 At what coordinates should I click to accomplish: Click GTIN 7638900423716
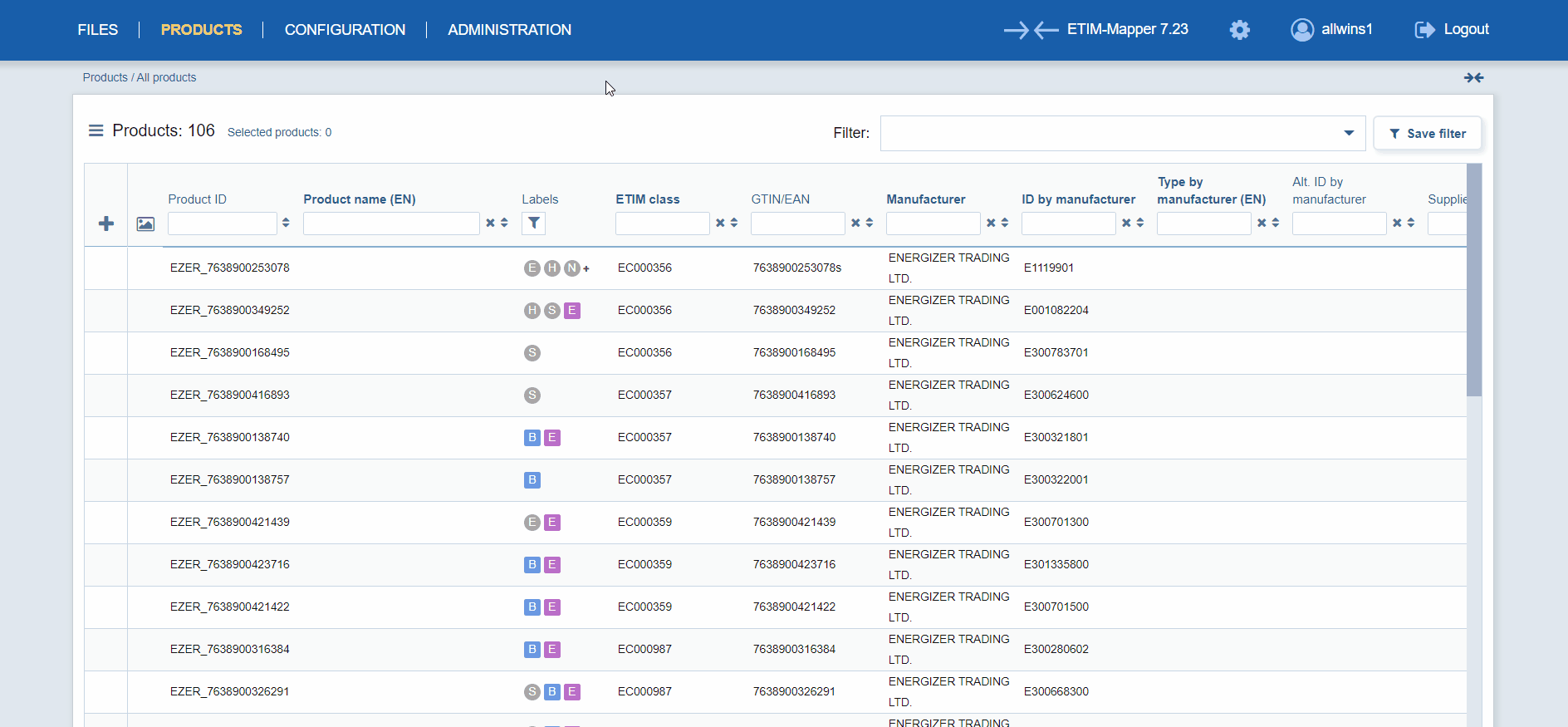point(794,564)
